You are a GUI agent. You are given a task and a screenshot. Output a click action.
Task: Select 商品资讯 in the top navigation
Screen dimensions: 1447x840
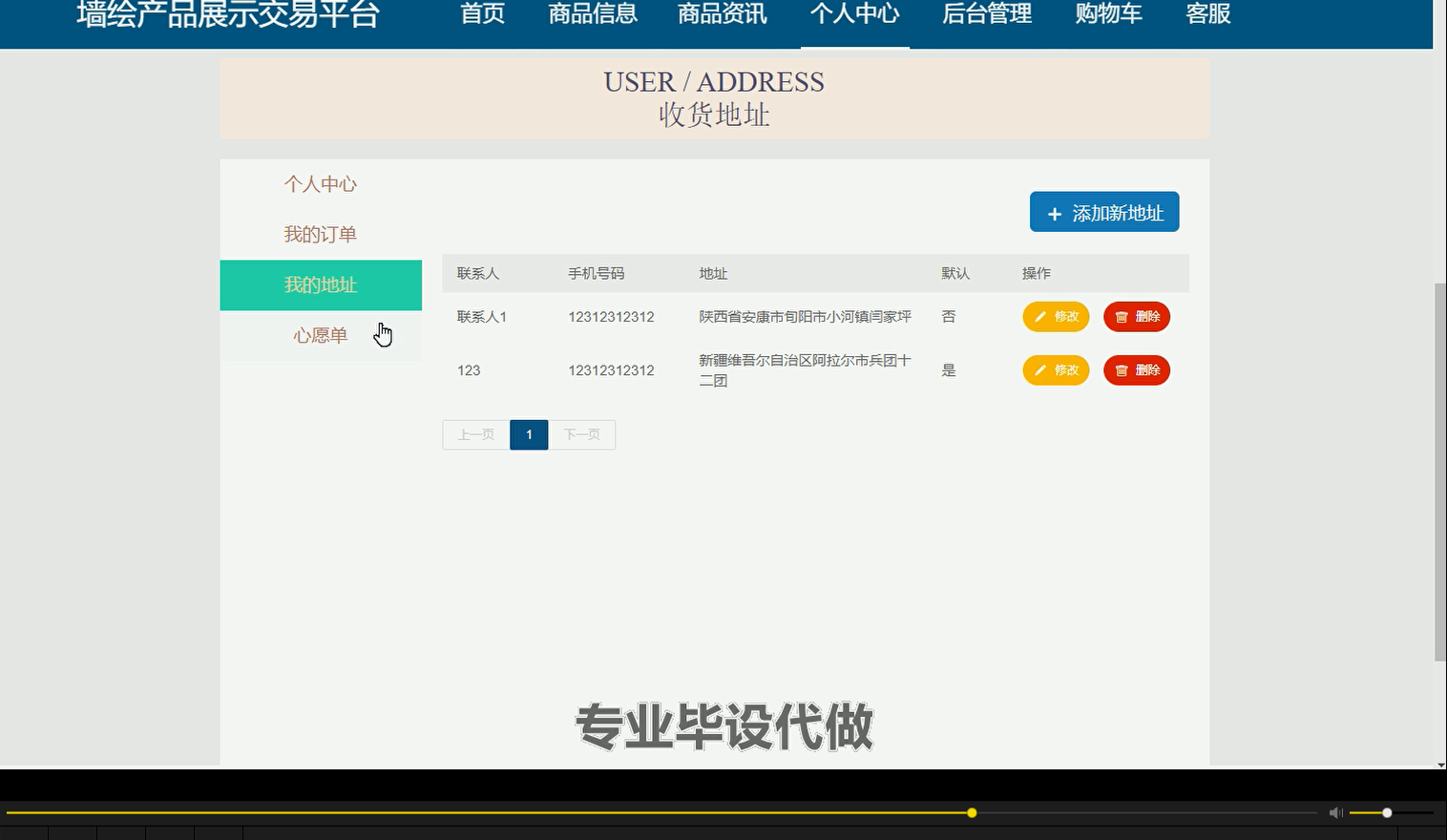pos(722,14)
